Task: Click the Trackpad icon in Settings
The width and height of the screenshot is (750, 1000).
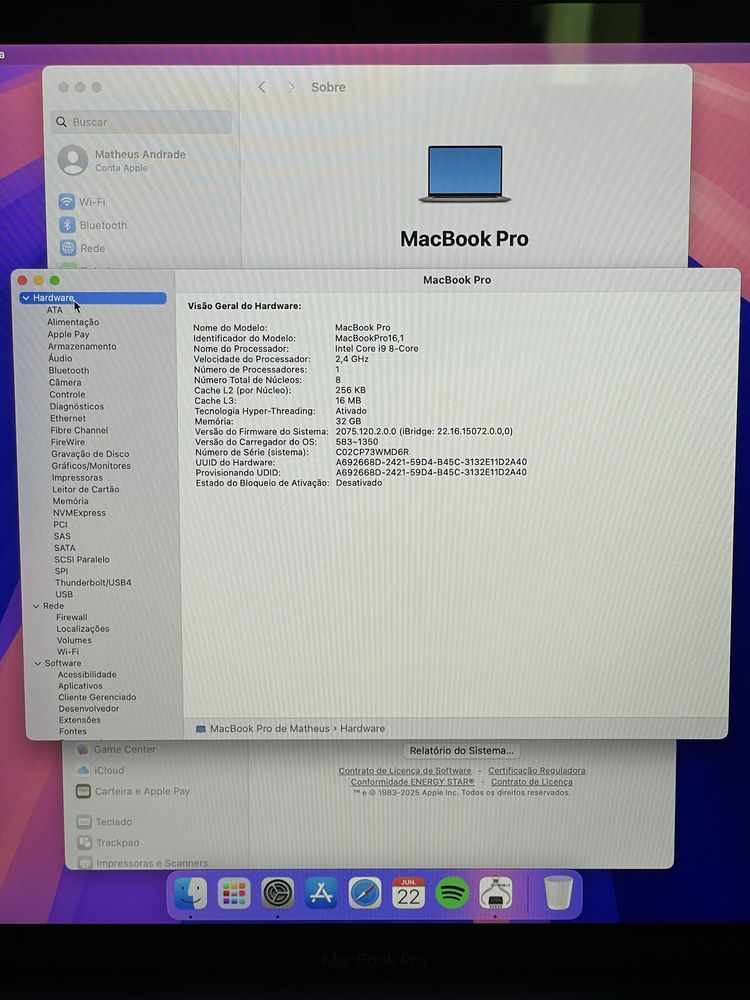Action: pyautogui.click(x=85, y=842)
